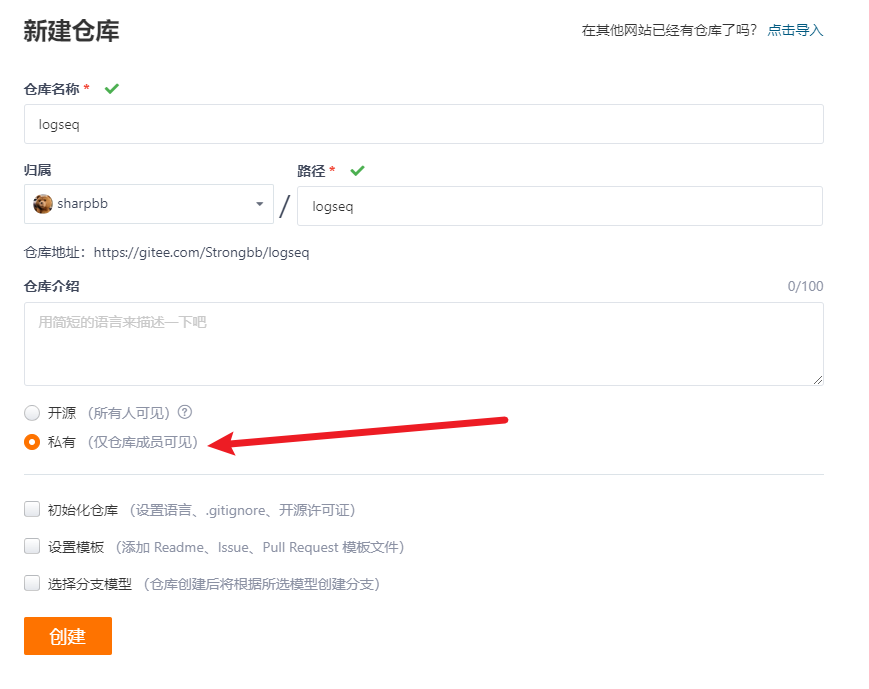Click the 归属 label
869x689 pixels.
pos(38,170)
